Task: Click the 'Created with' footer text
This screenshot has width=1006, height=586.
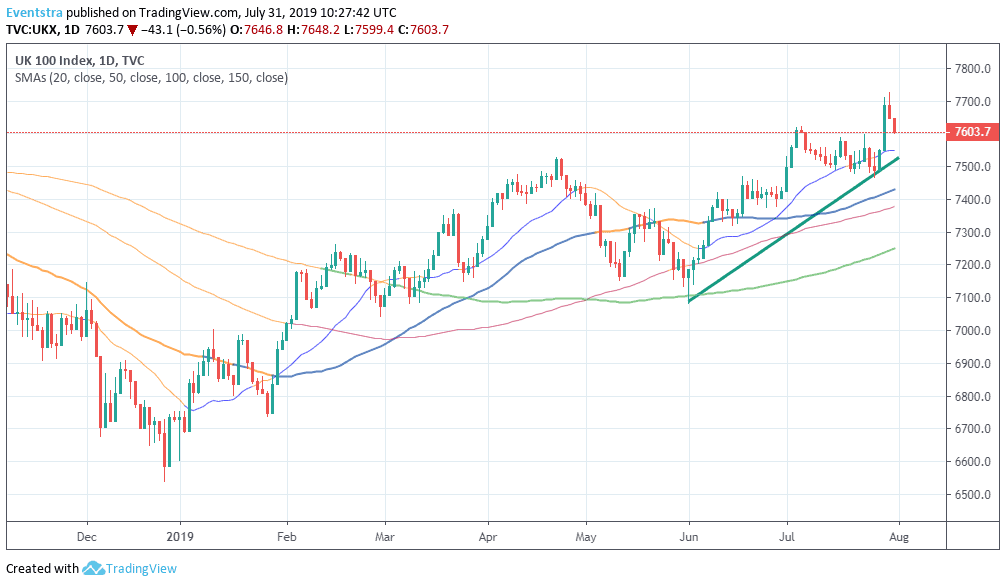Action: (x=42, y=568)
